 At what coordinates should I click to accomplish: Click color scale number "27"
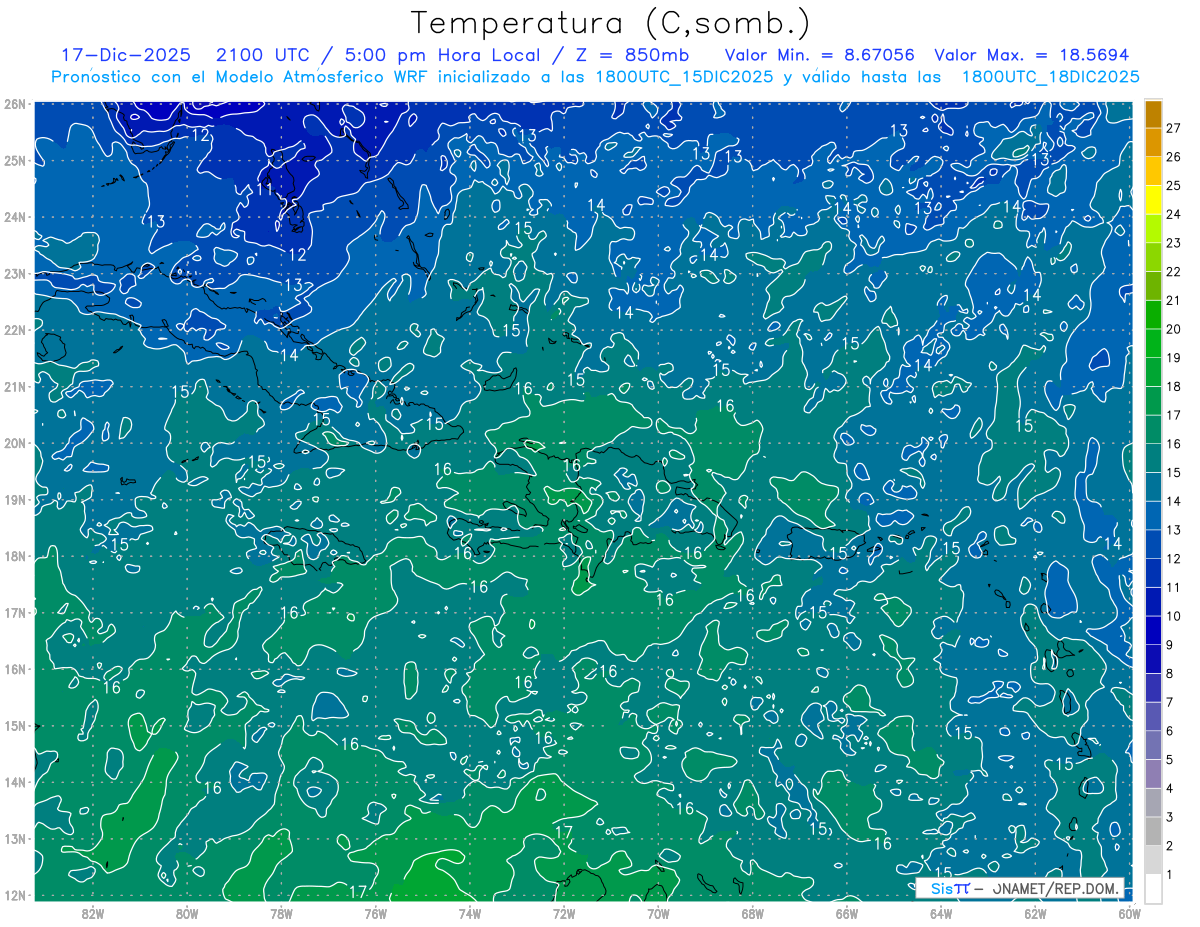[x=1174, y=128]
